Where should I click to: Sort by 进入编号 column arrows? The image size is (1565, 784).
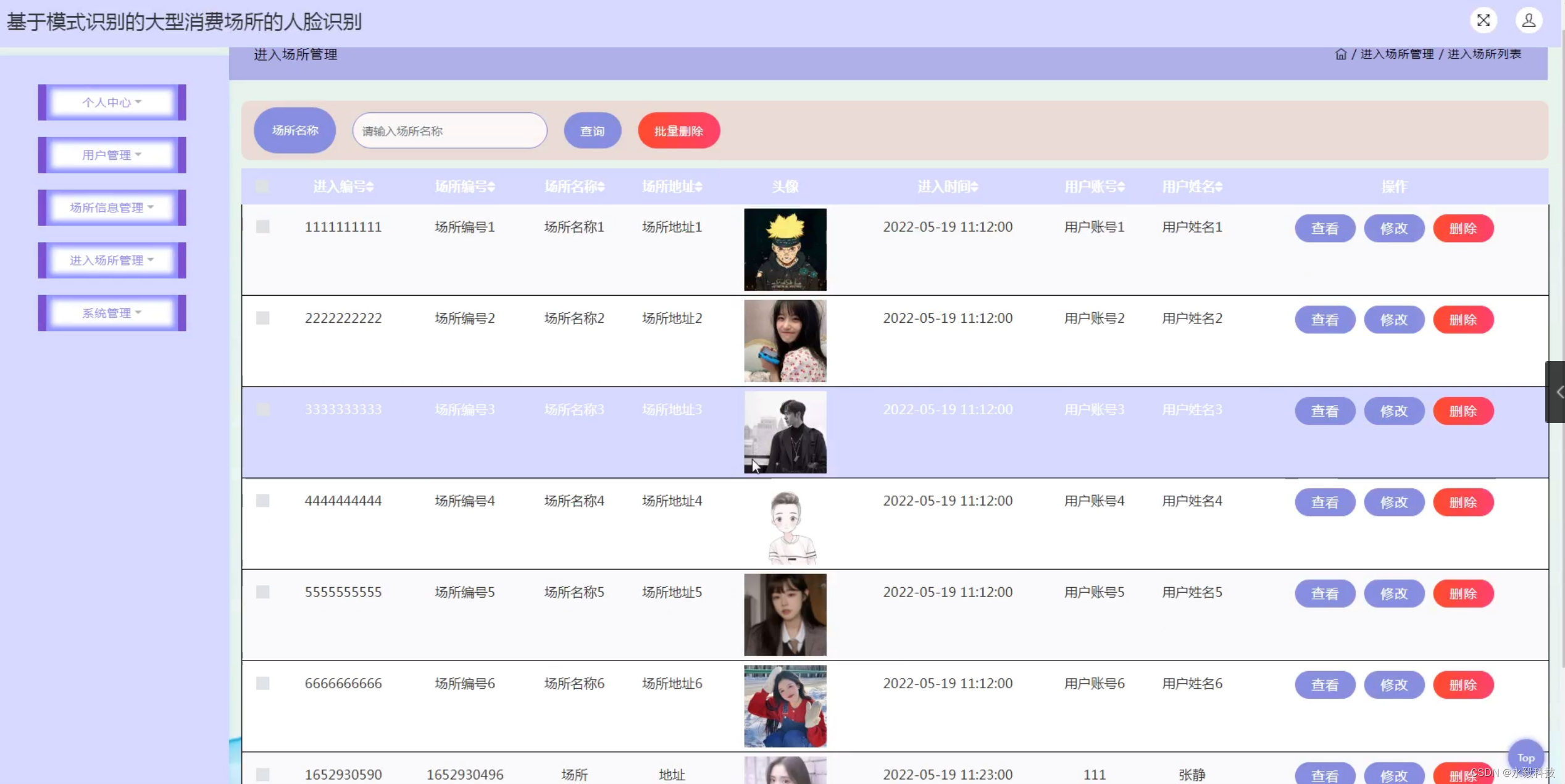coord(370,187)
